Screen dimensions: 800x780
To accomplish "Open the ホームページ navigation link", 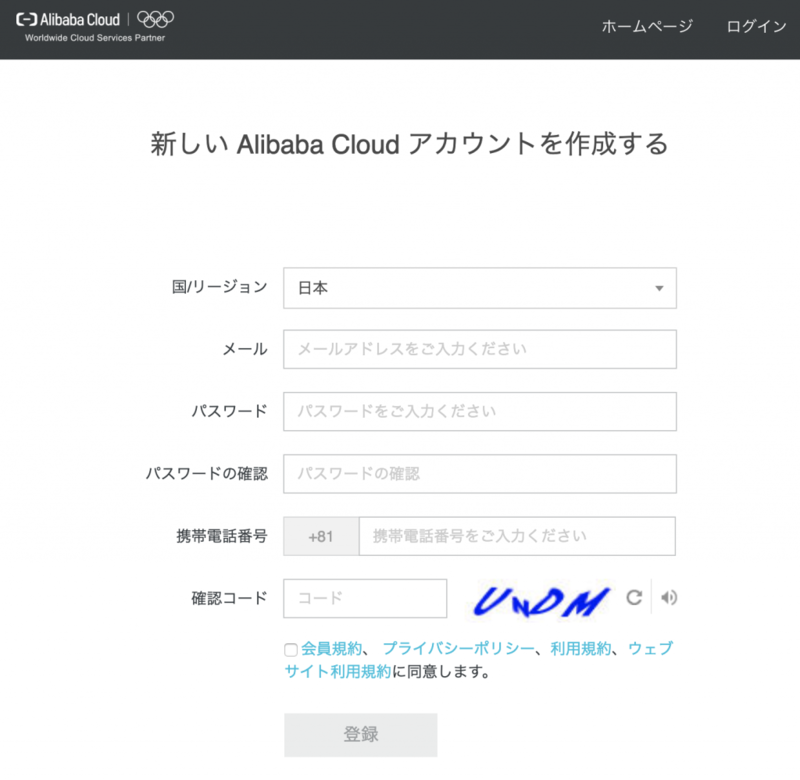I will [x=647, y=26].
